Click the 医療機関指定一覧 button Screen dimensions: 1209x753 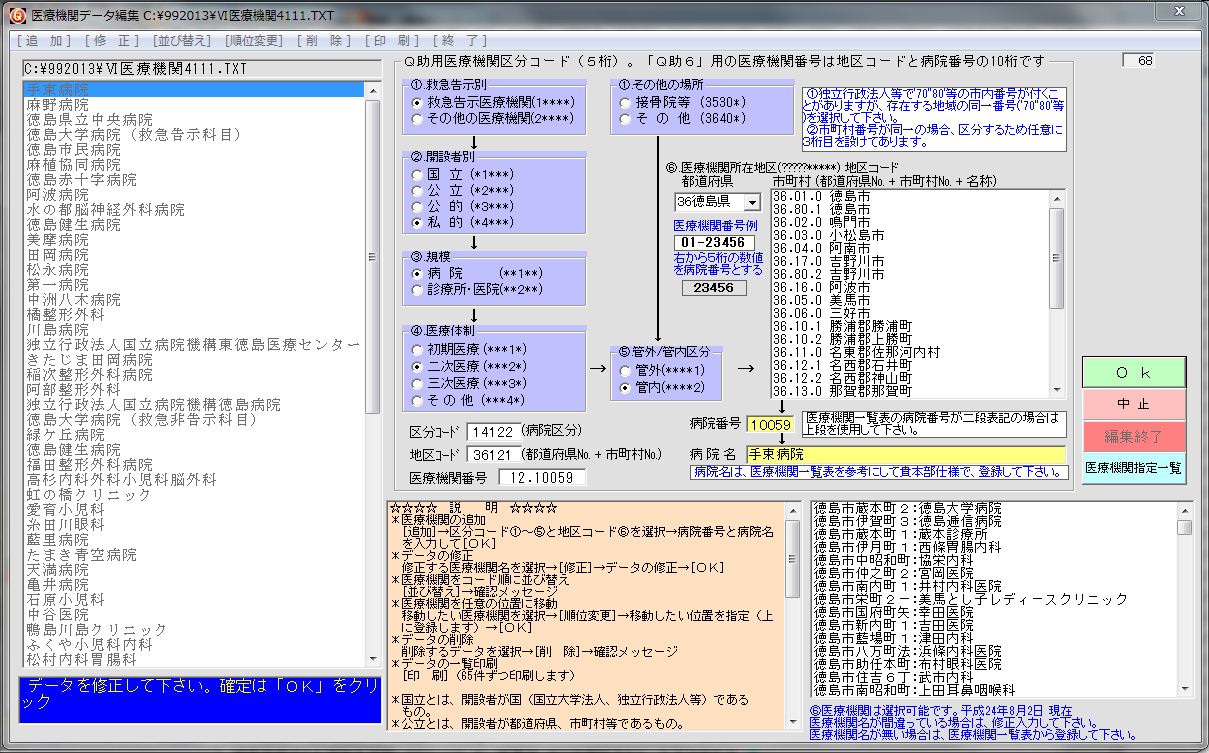coord(1133,468)
